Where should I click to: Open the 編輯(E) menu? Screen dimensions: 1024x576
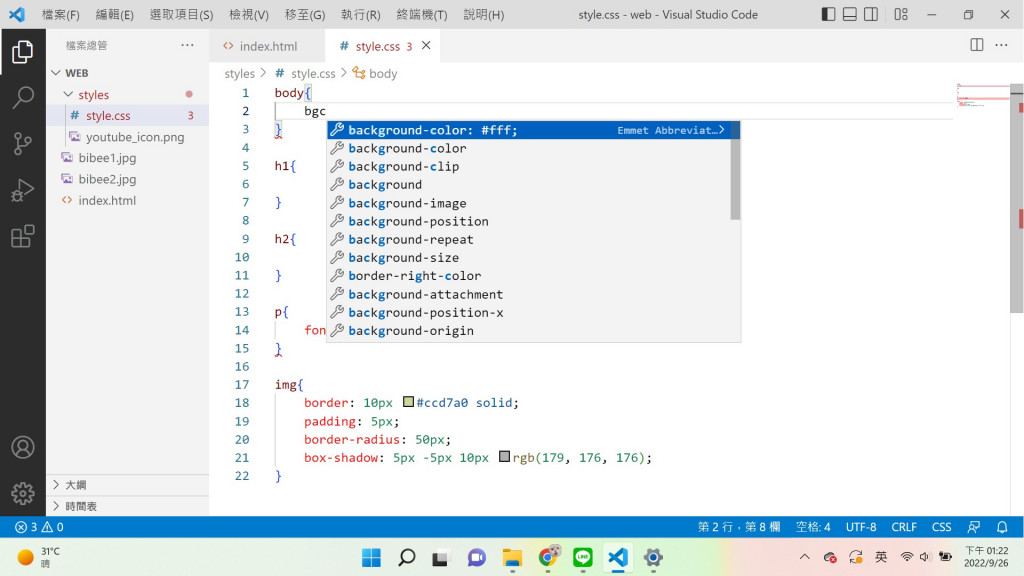coord(114,14)
